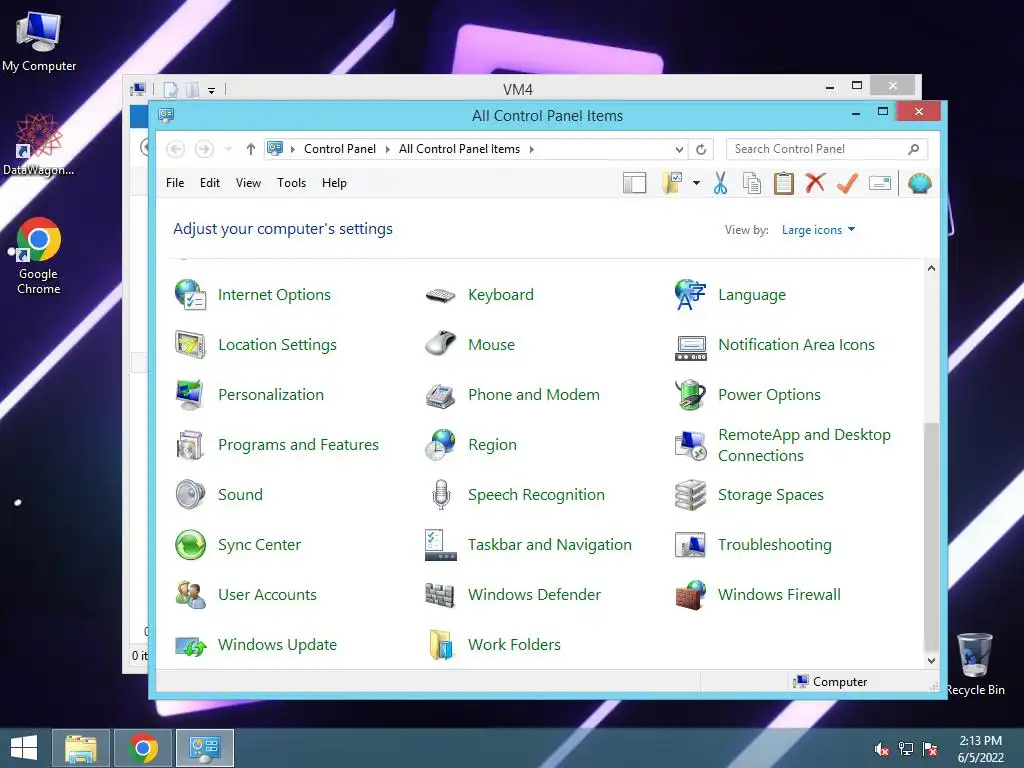The width and height of the screenshot is (1024, 768).
Task: Open the User Accounts icon
Action: click(x=190, y=594)
